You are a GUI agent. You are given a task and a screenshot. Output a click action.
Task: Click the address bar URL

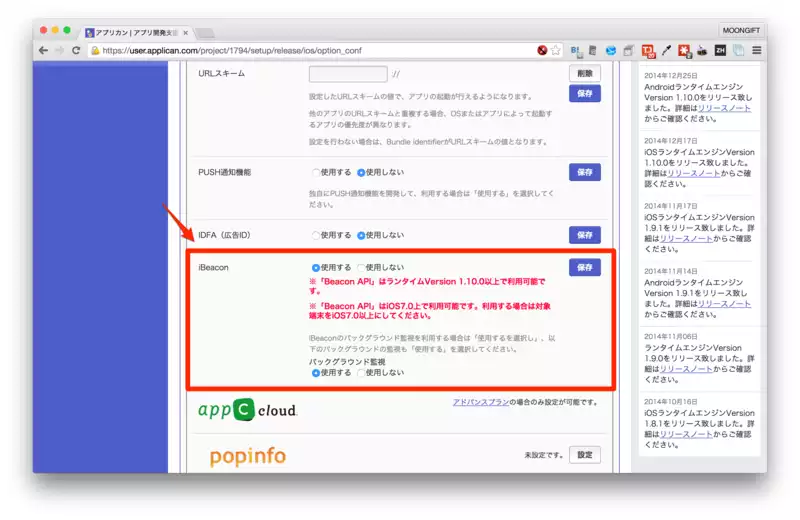[232, 51]
